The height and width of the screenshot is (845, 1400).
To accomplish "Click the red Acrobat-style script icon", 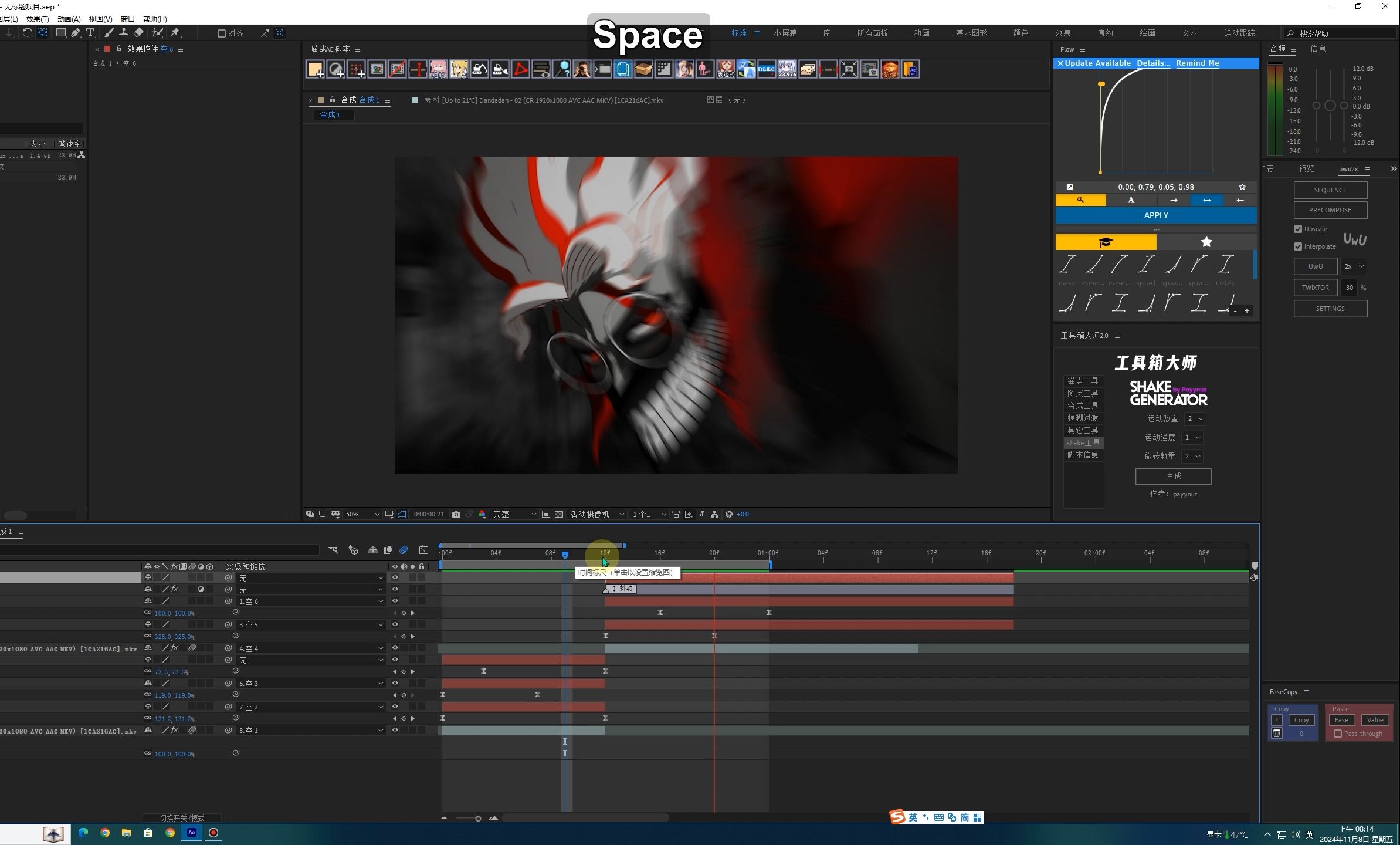I will (520, 70).
